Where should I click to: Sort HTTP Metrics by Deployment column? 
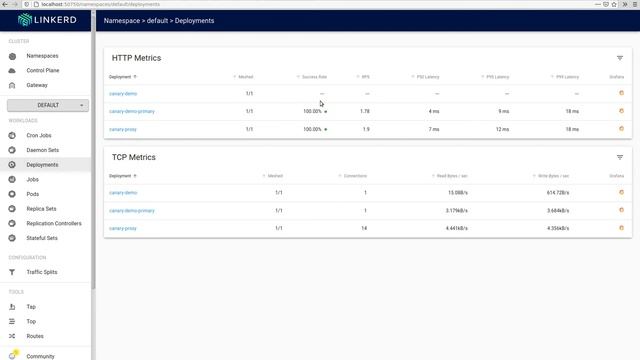[x=122, y=77]
